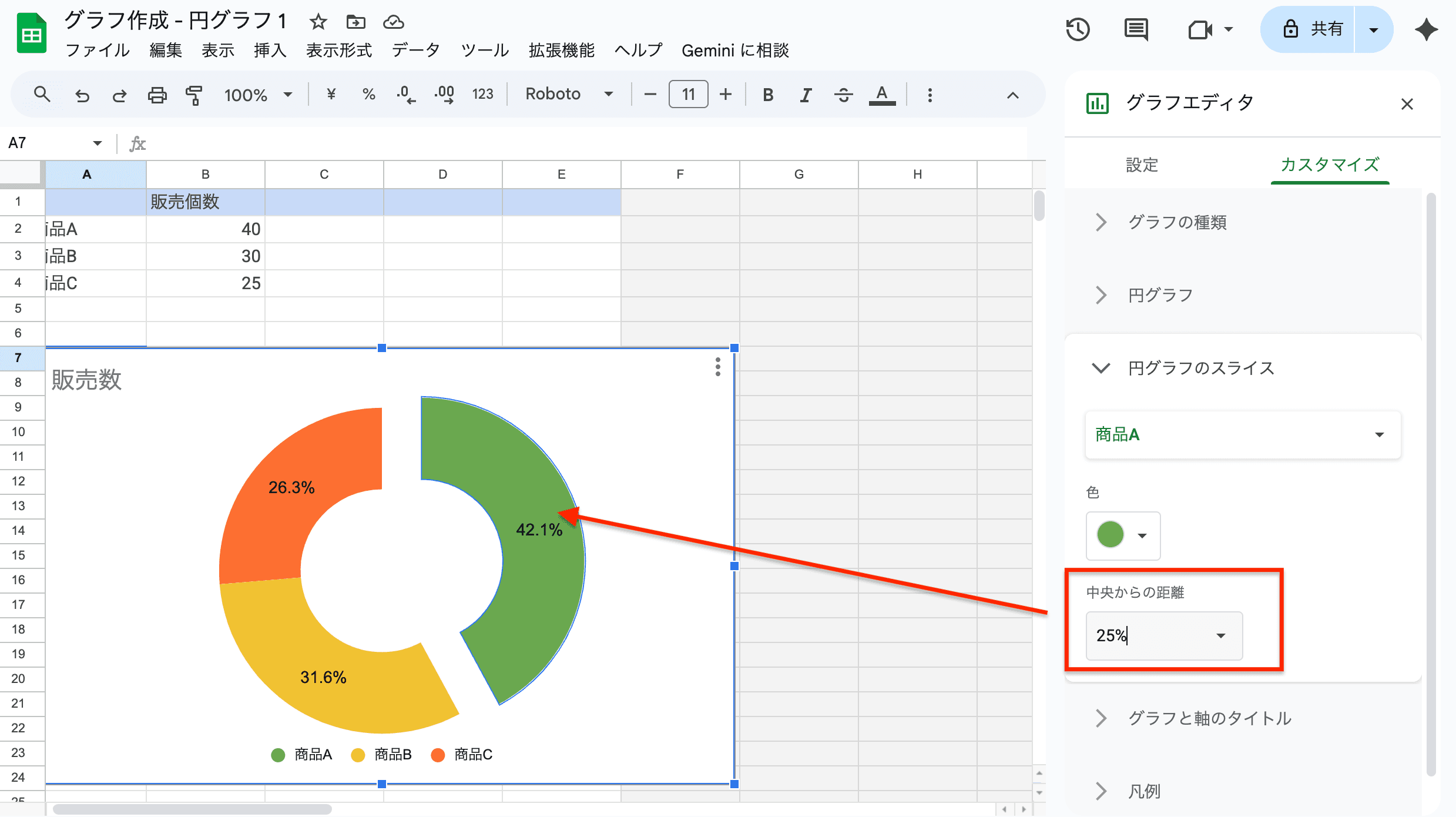The width and height of the screenshot is (1456, 817).
Task: Click the Gemini sparkle icon
Action: [x=1426, y=29]
